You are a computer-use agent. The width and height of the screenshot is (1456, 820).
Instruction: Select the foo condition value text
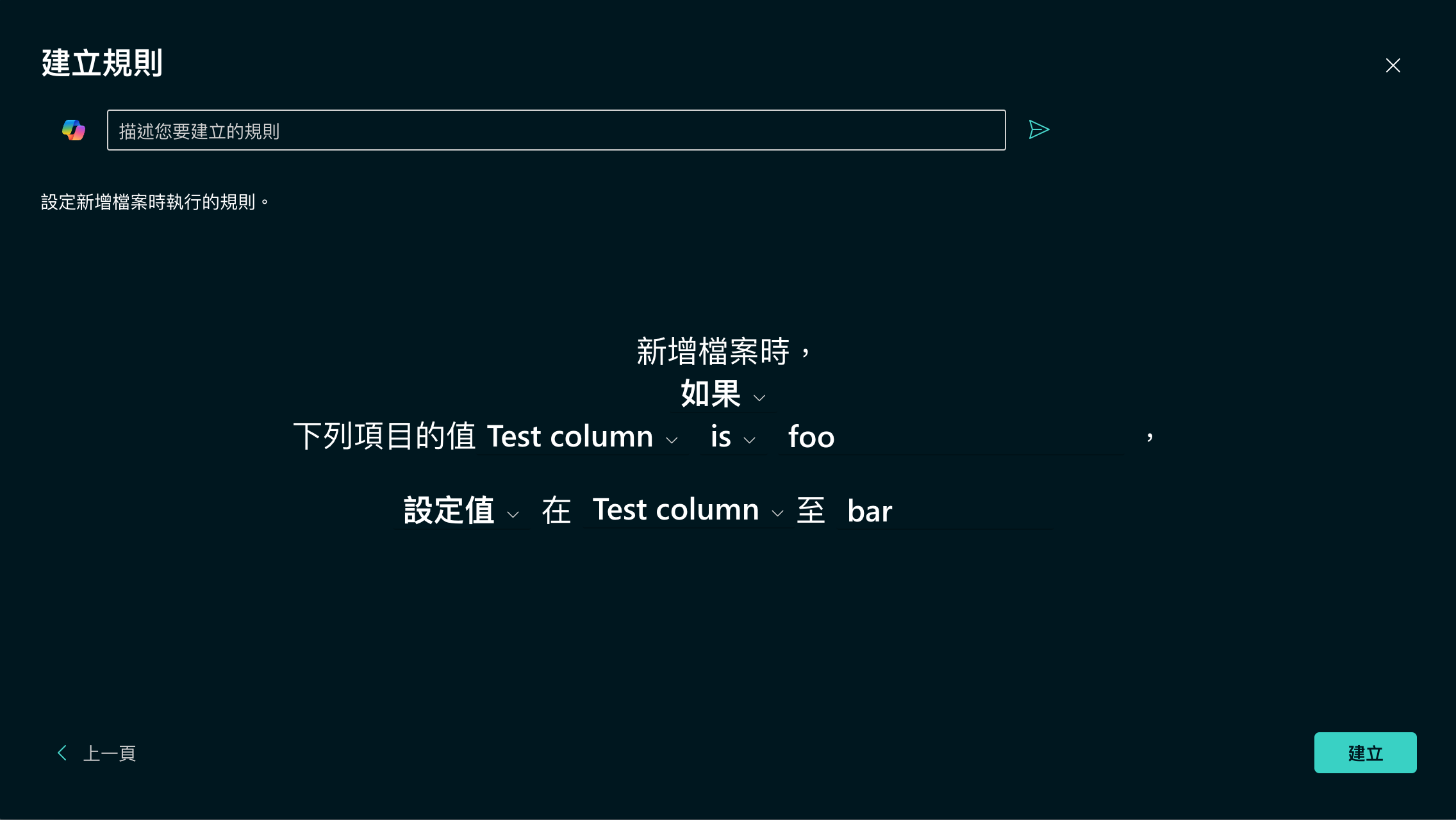811,435
